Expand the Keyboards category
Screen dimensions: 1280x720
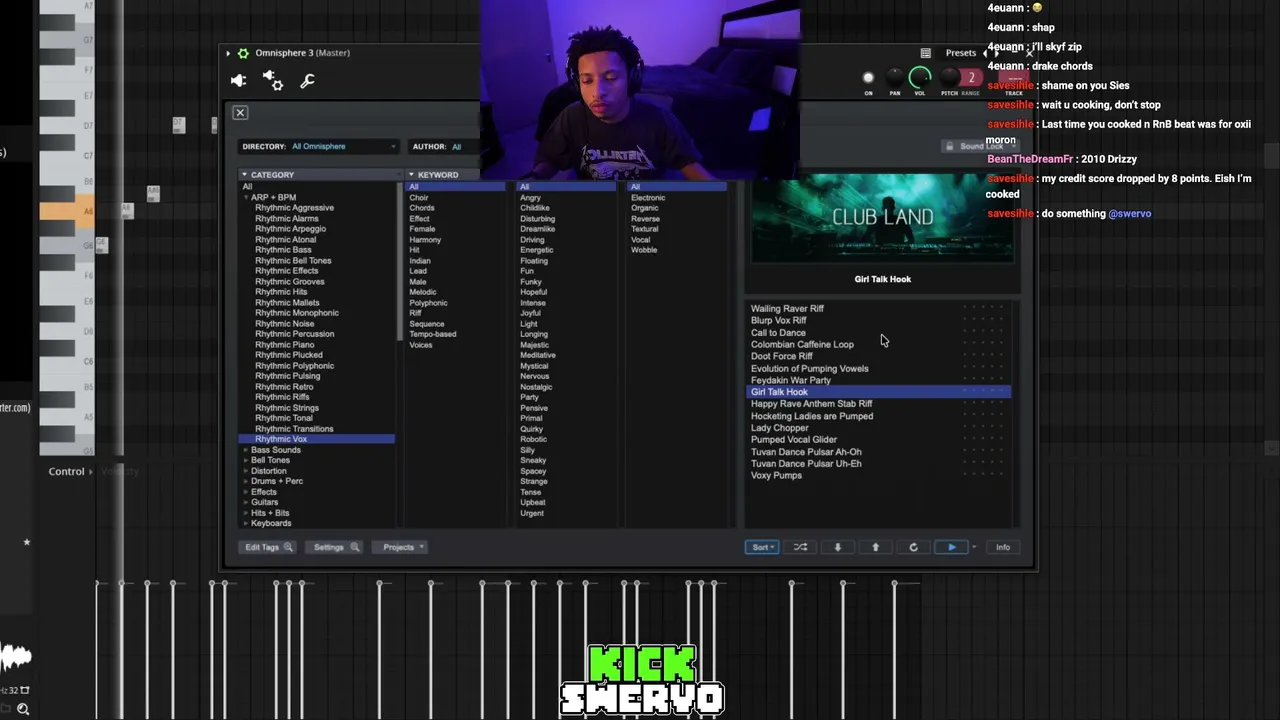point(246,524)
